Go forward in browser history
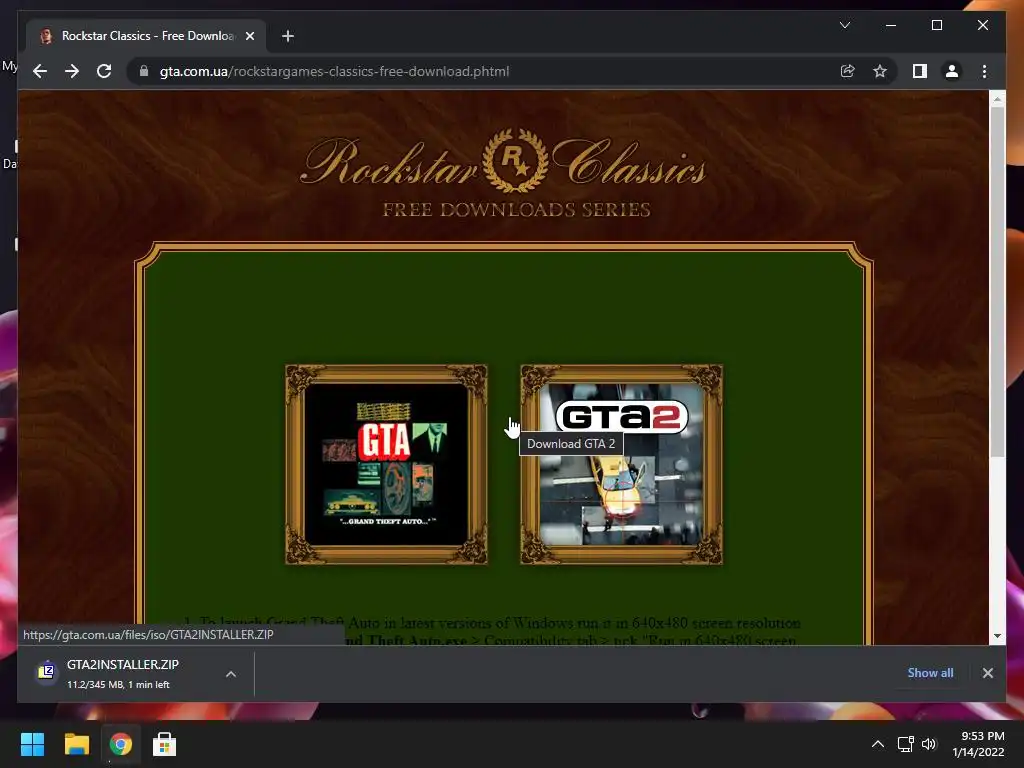This screenshot has width=1024, height=768. pyautogui.click(x=72, y=71)
